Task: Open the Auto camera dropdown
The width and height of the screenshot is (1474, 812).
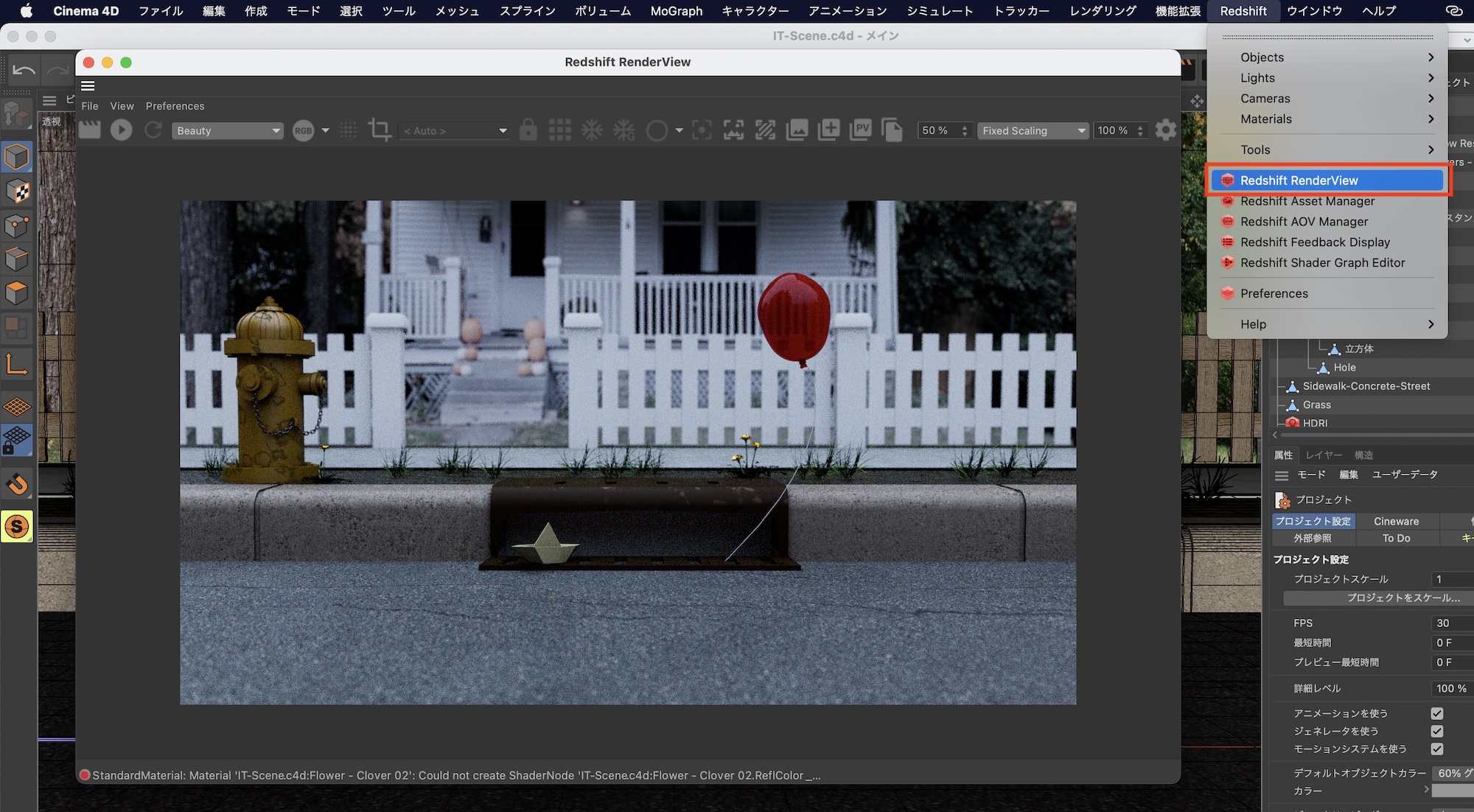Action: [x=454, y=130]
